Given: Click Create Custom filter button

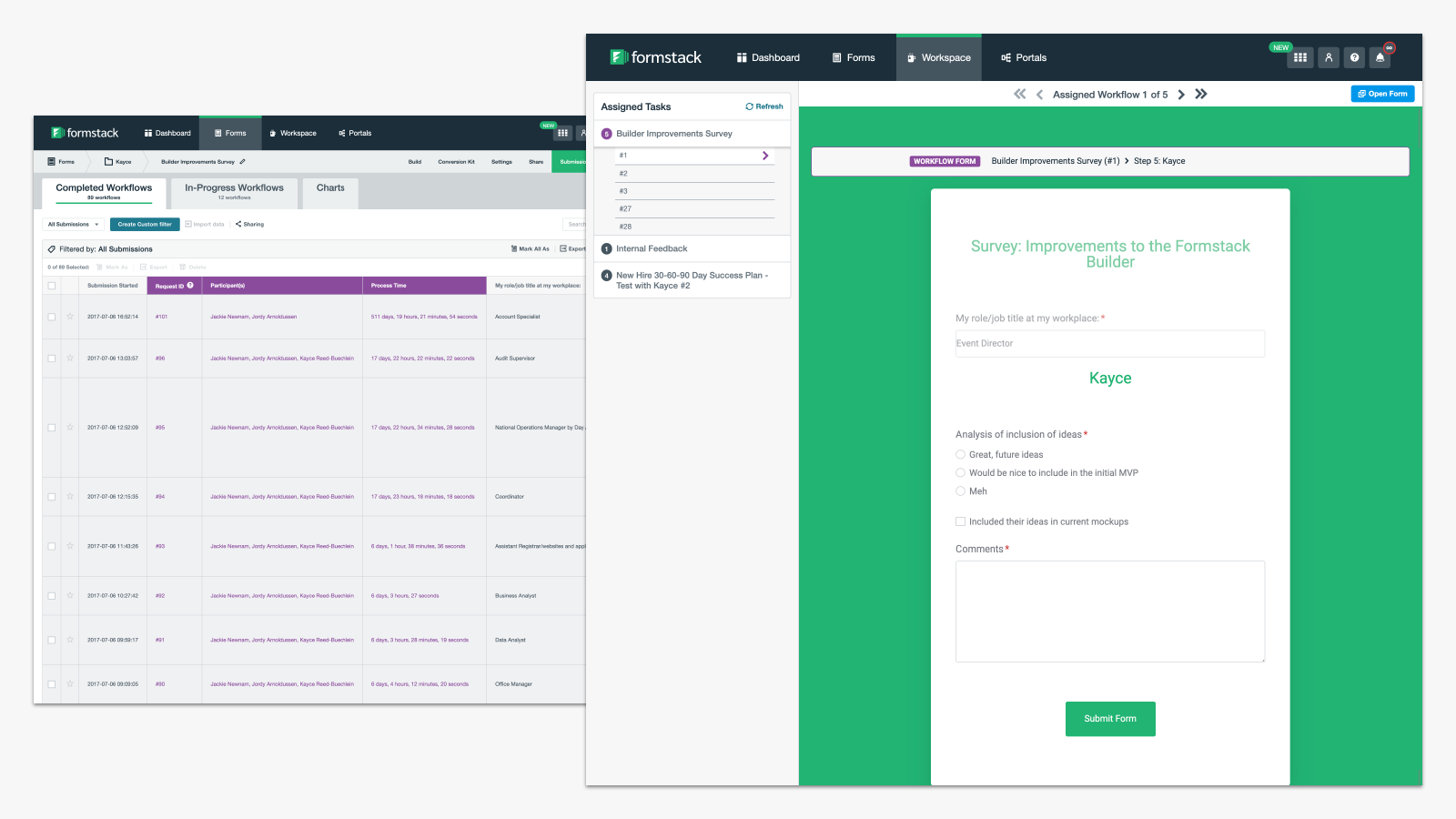Looking at the screenshot, I should point(145,224).
